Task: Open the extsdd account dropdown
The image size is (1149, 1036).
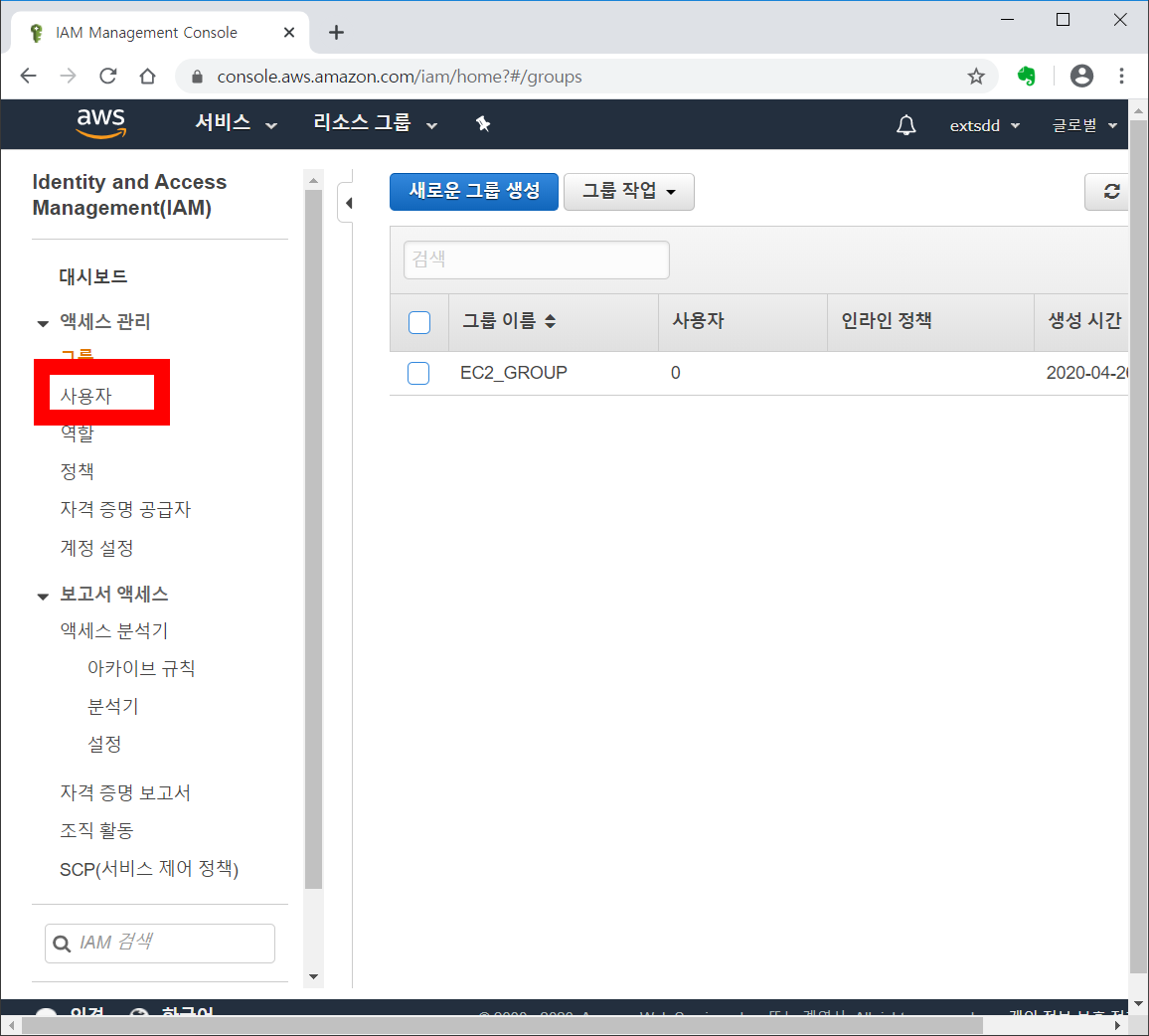Action: pos(985,125)
